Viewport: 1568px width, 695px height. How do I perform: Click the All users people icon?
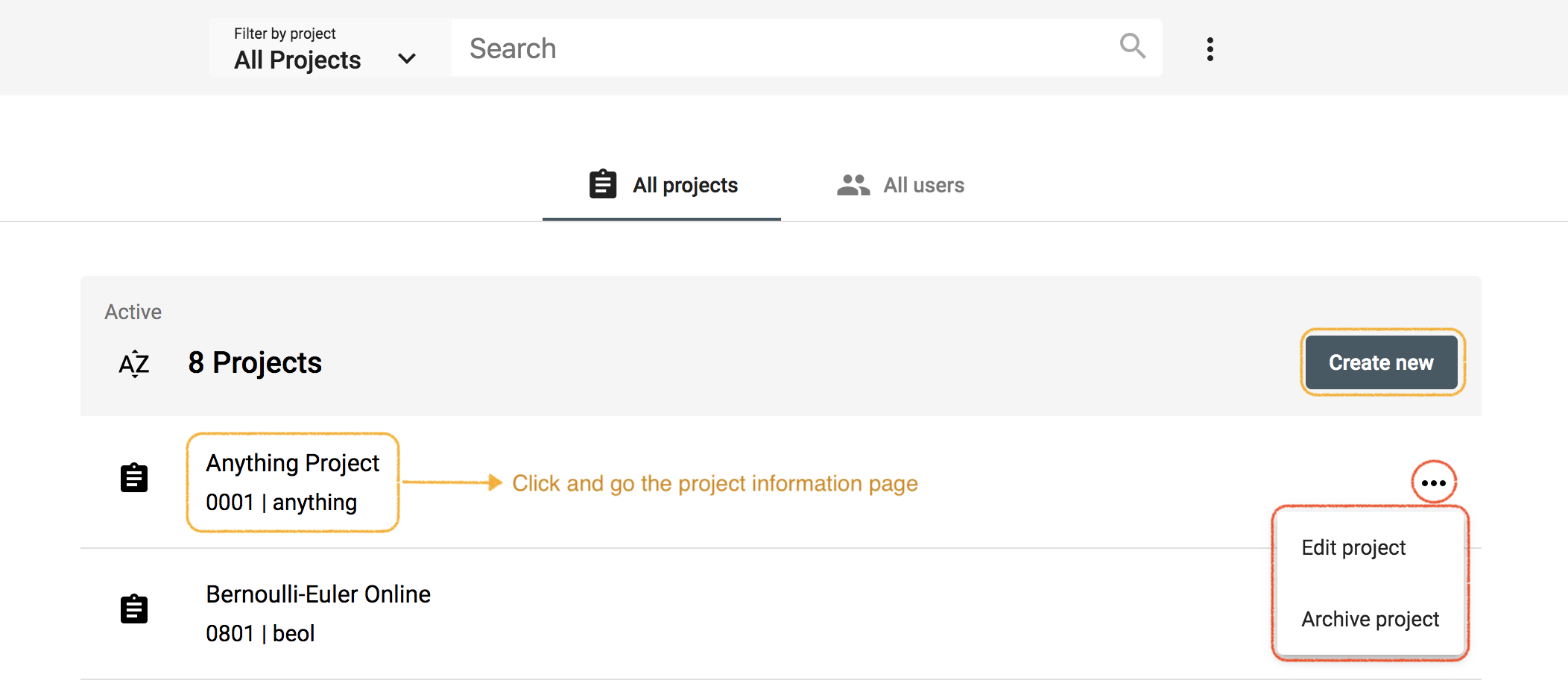click(x=852, y=184)
